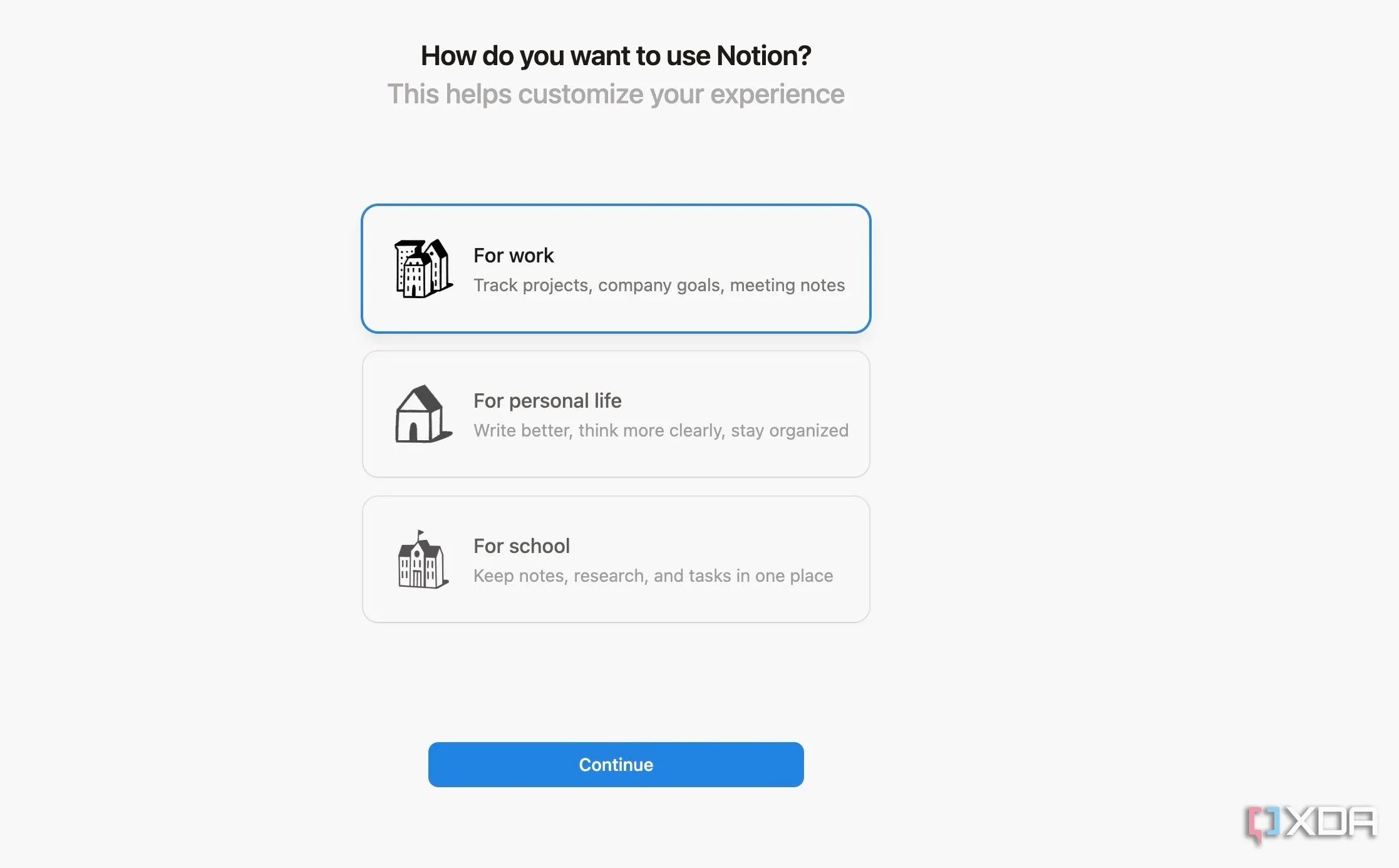Click the "For school" title text
The image size is (1399, 868).
click(522, 546)
